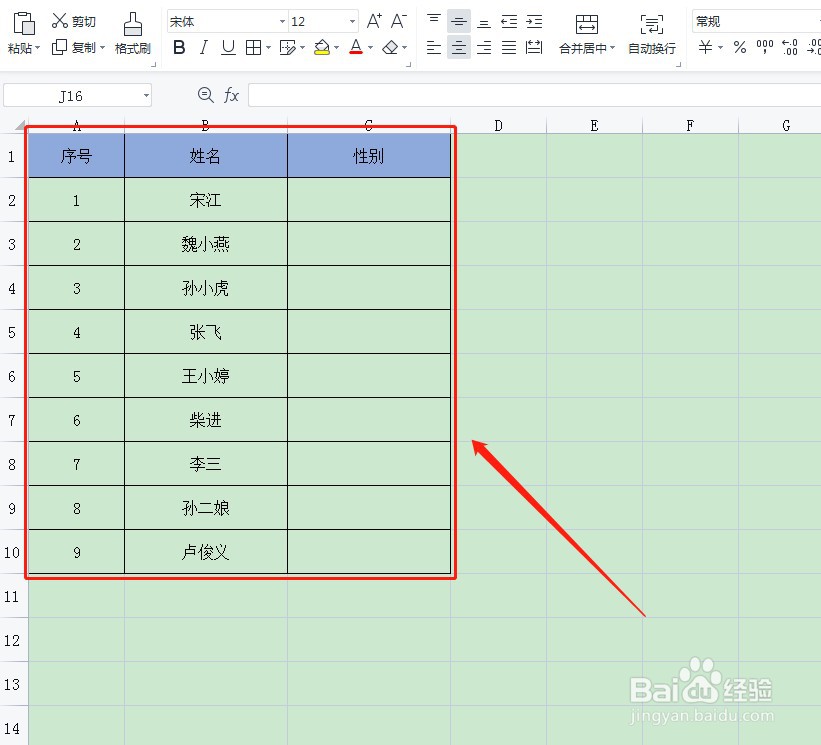Open the font color picker dropdown
821x745 pixels.
369,47
